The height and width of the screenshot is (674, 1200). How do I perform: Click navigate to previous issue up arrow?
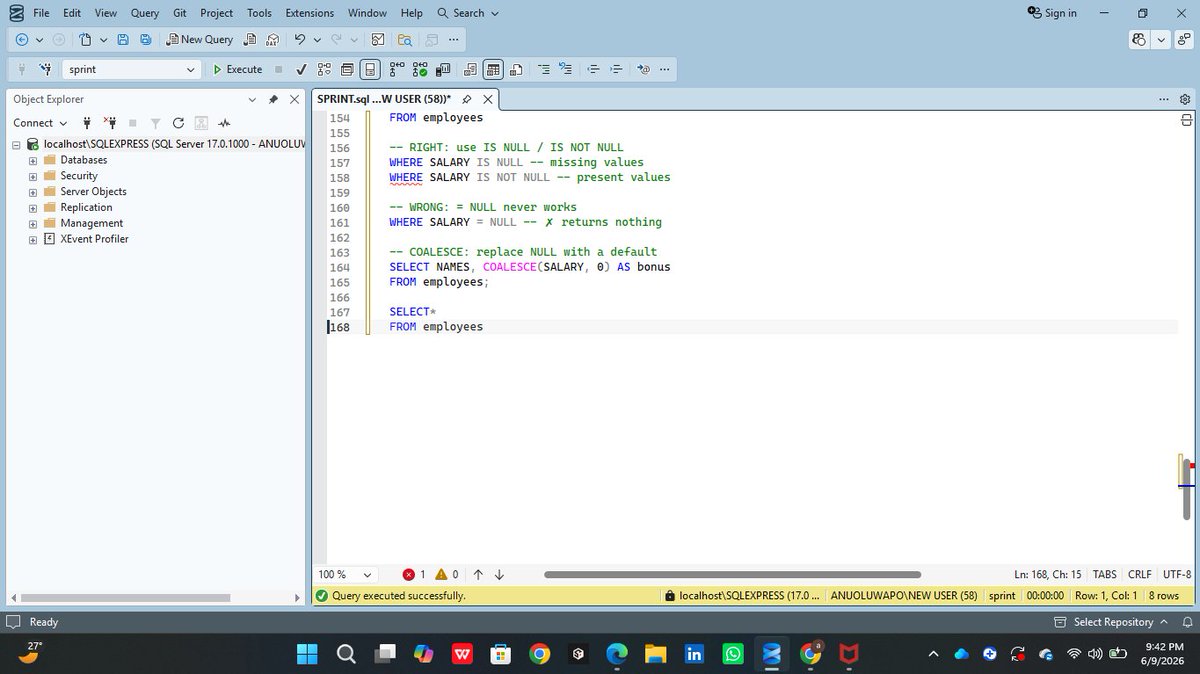pyautogui.click(x=478, y=574)
